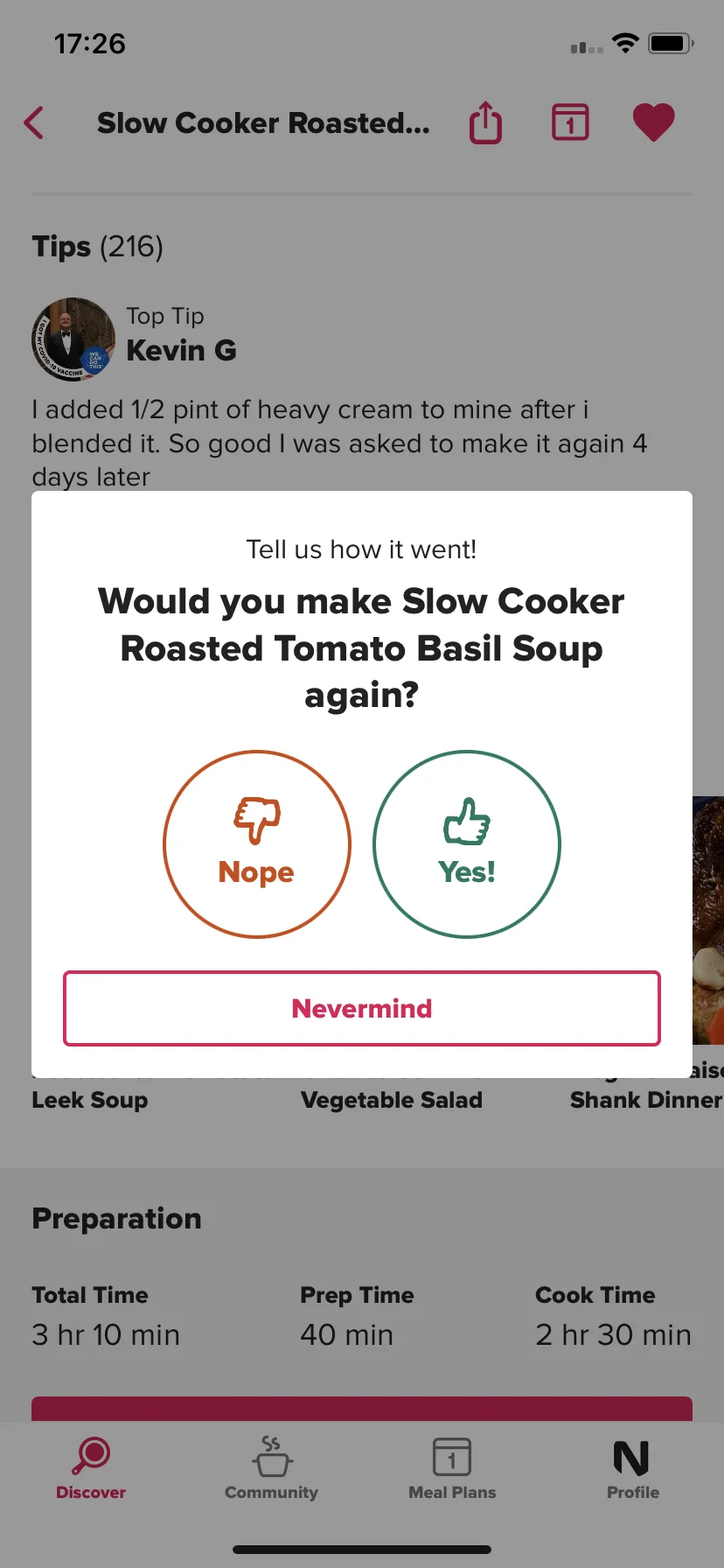Screen dimensions: 724x1568
Task: Switch to the Community tab
Action: point(271,1469)
